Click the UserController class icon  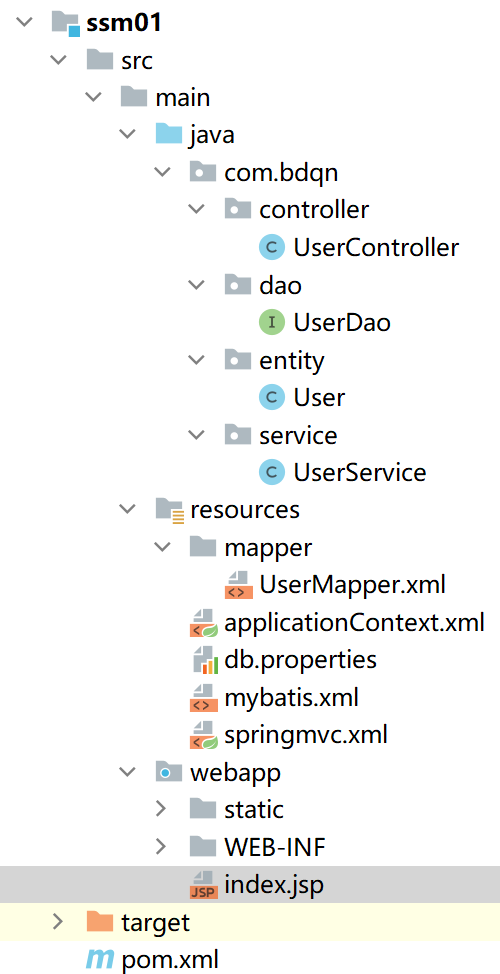(x=271, y=247)
